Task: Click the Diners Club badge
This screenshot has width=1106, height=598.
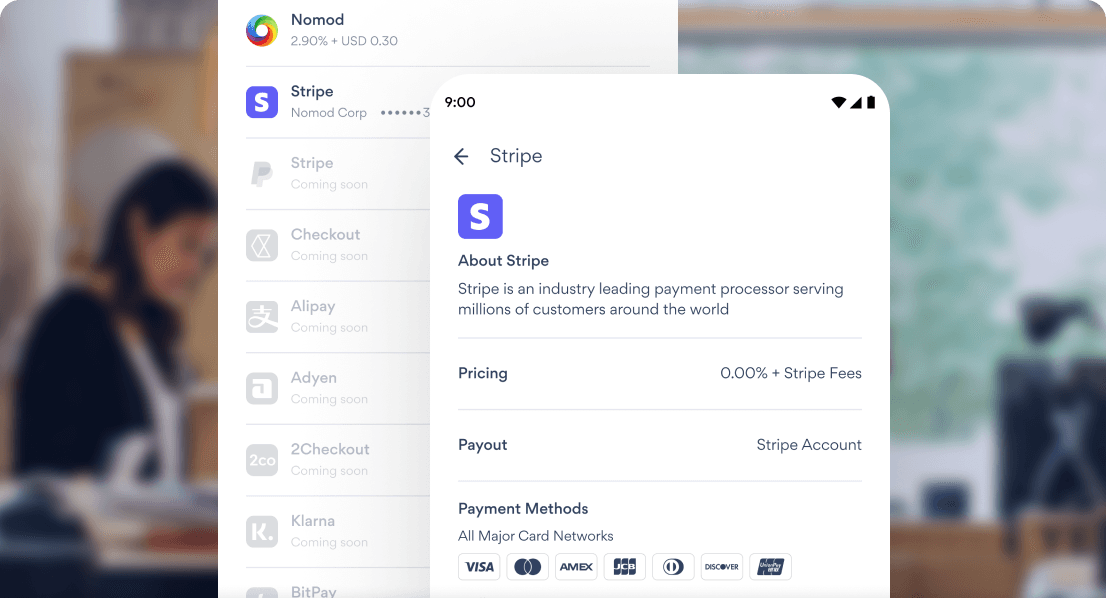Action: tap(673, 566)
